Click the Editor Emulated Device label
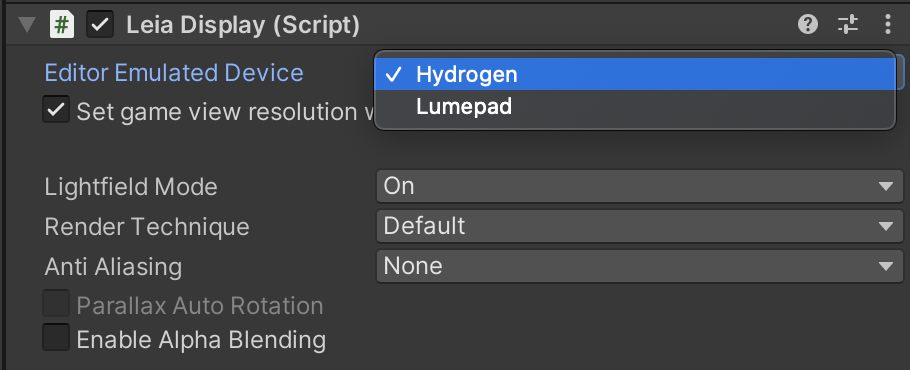Viewport: 910px width, 370px height. 174,73
